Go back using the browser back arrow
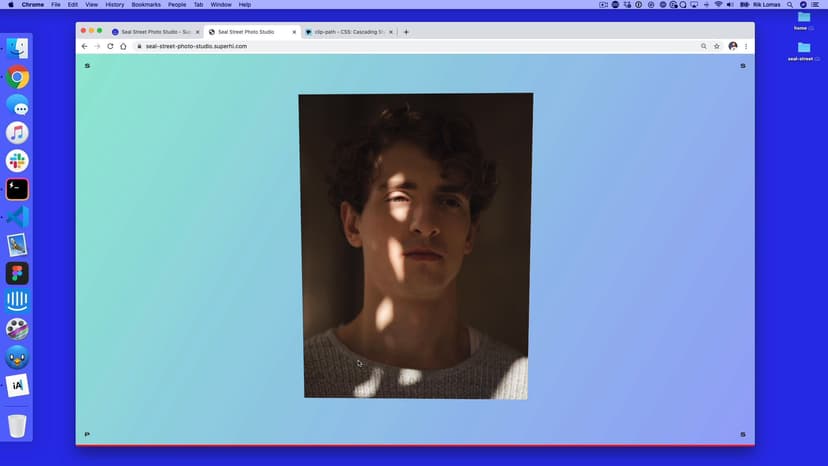 click(x=85, y=46)
